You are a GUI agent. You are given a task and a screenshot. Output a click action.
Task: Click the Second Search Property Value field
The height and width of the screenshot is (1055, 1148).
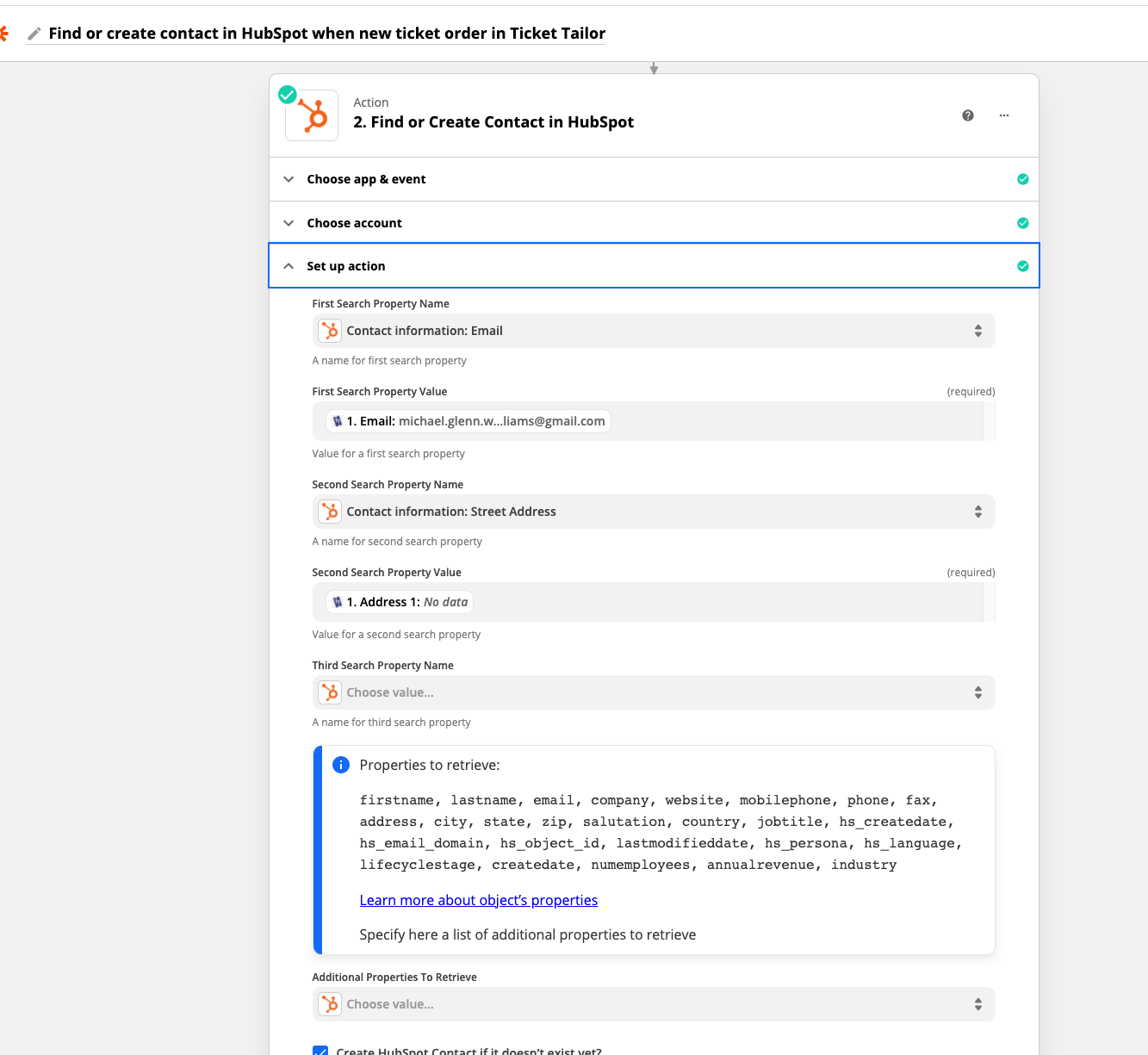pyautogui.click(x=654, y=602)
